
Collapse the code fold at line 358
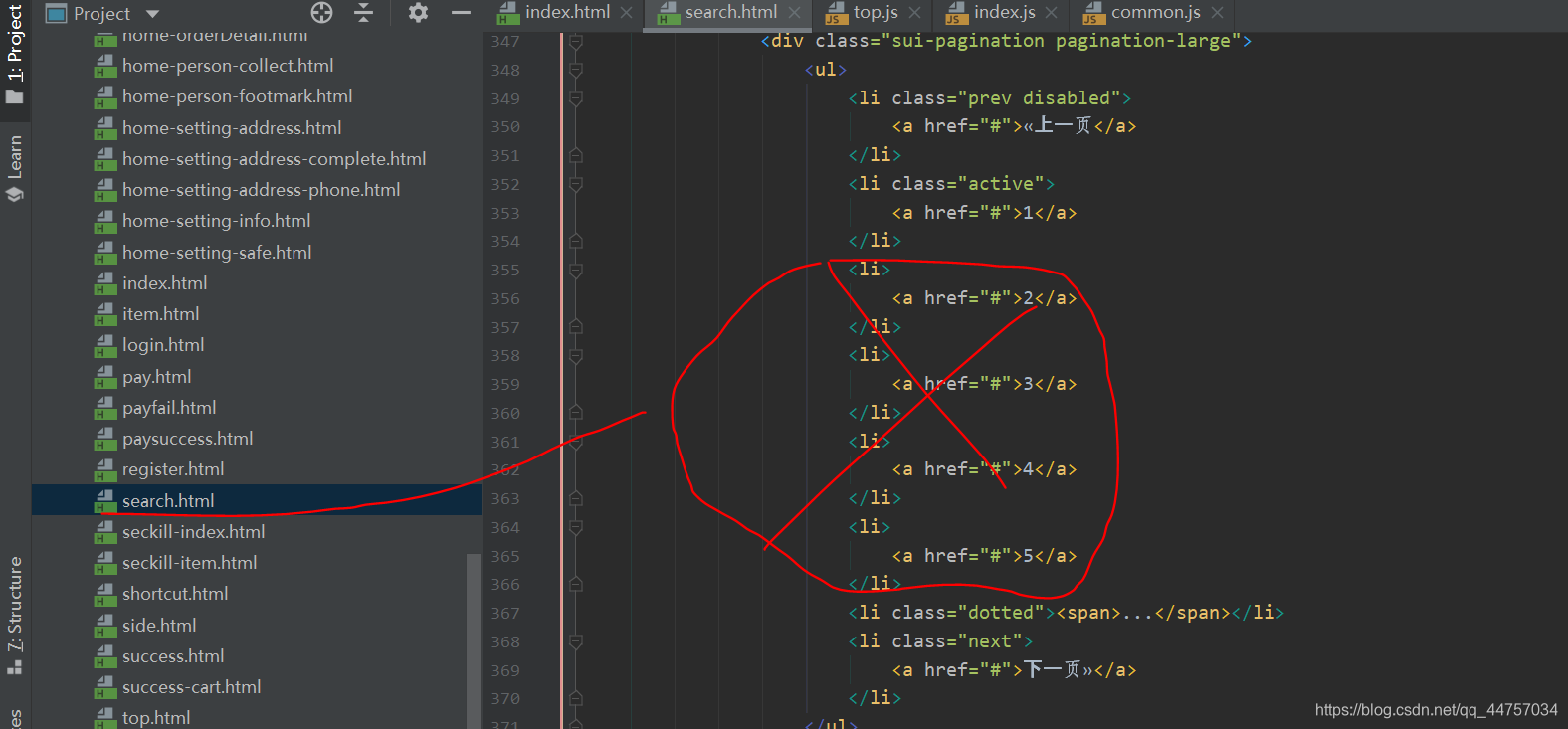pos(576,356)
